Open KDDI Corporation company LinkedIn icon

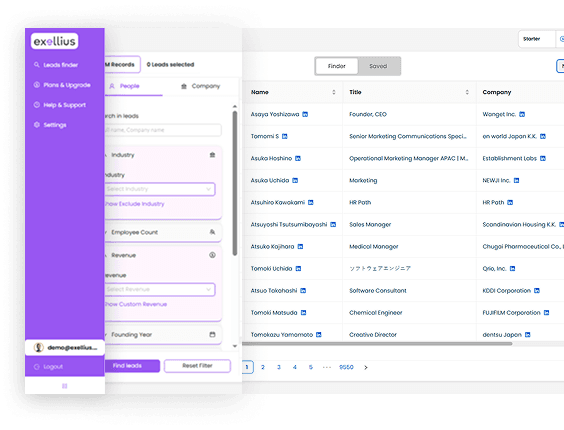[x=537, y=291]
